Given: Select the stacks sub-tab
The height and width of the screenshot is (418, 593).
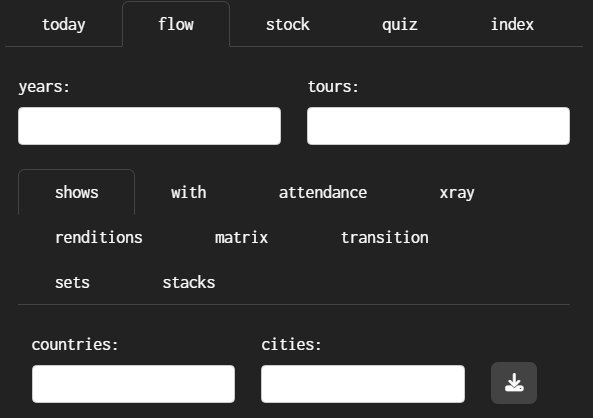Looking at the screenshot, I should pyautogui.click(x=189, y=283).
